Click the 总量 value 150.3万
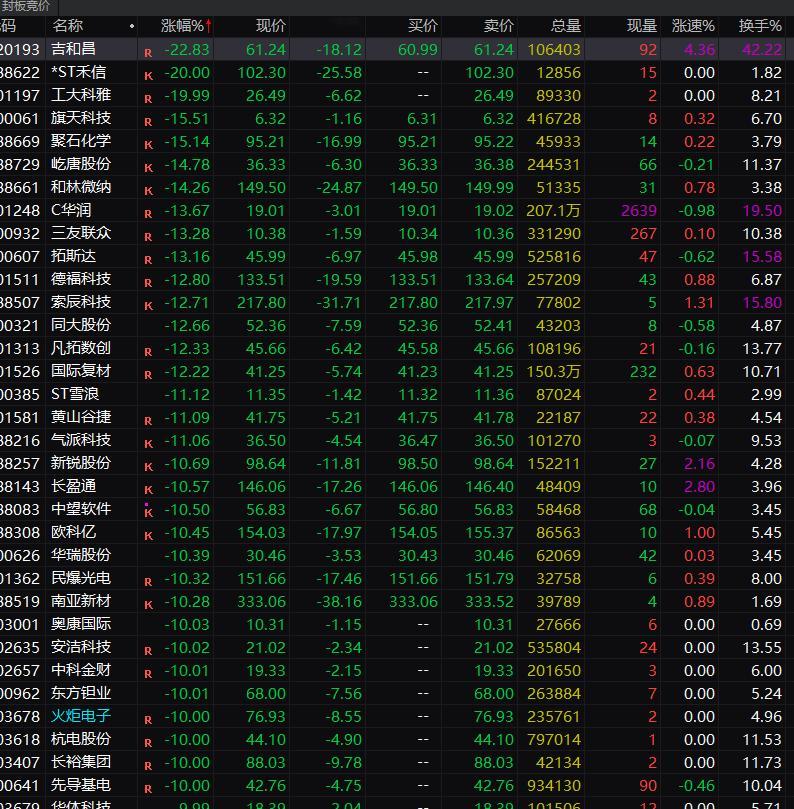The width and height of the screenshot is (794, 809). pos(554,371)
